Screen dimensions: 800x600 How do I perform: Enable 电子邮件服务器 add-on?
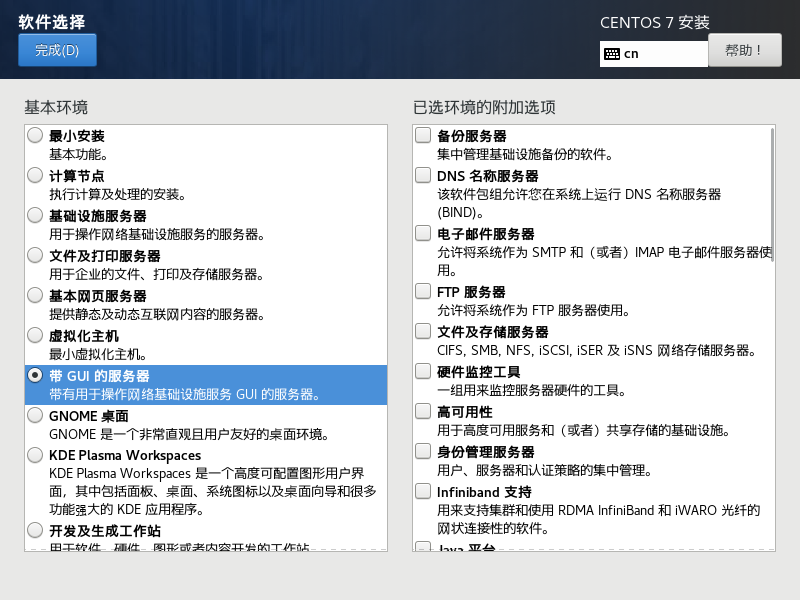(421, 233)
